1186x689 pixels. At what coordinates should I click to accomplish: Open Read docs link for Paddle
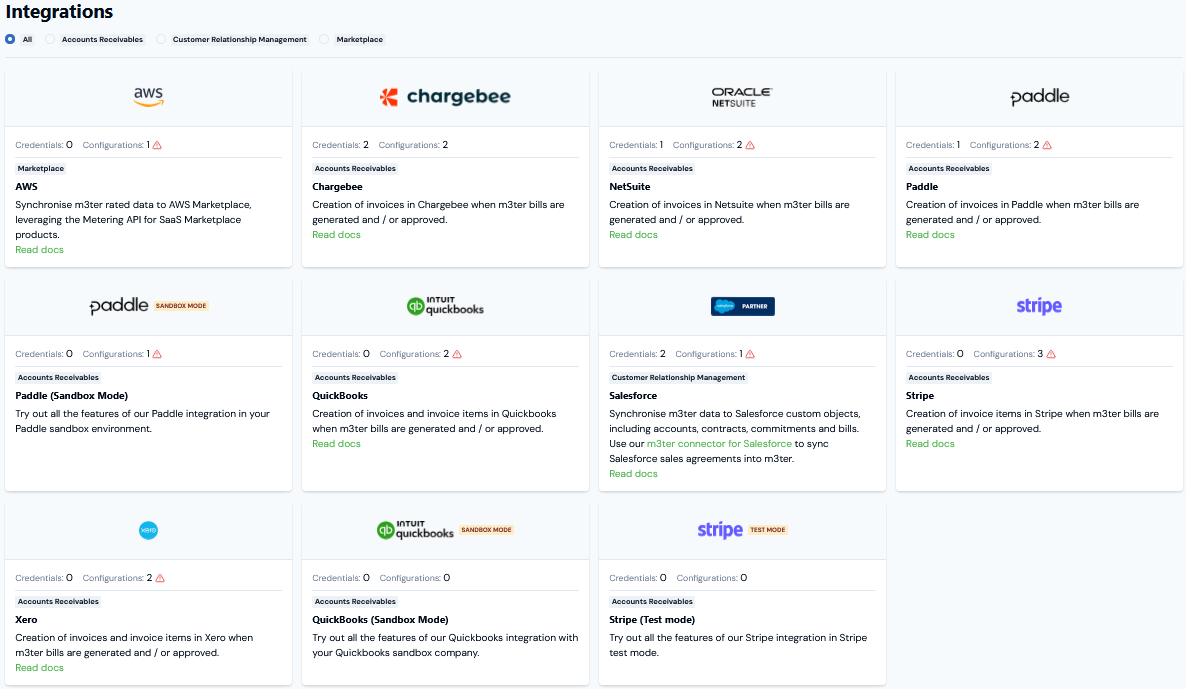(x=930, y=234)
